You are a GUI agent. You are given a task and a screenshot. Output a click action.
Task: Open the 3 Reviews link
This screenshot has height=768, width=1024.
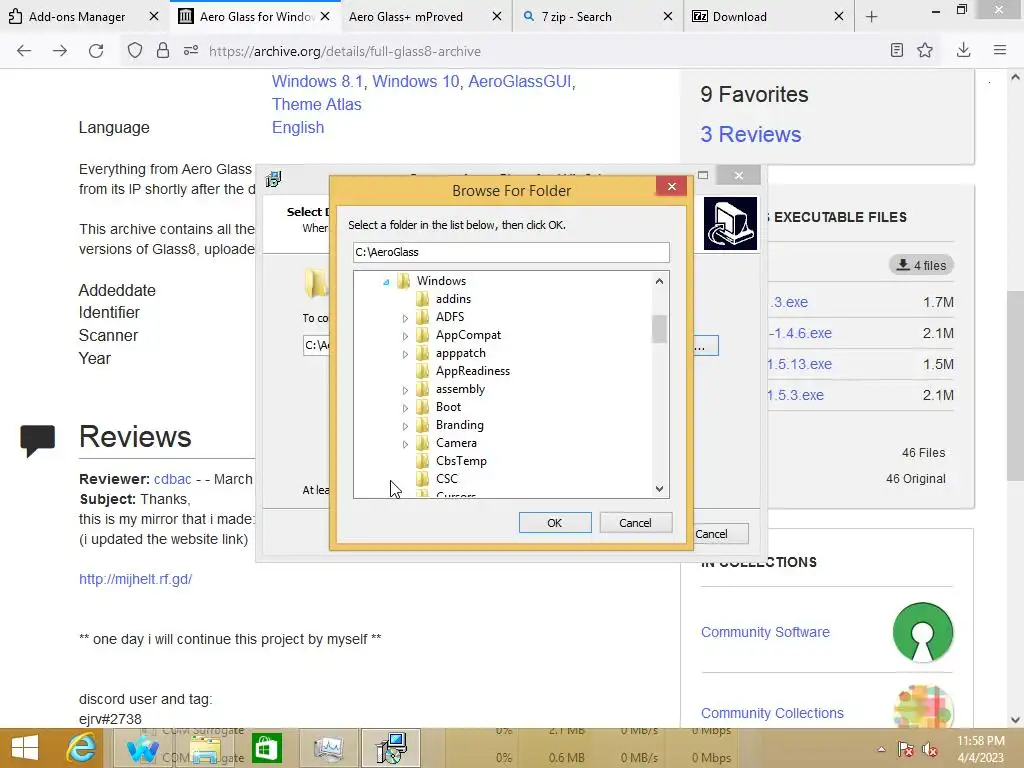750,134
